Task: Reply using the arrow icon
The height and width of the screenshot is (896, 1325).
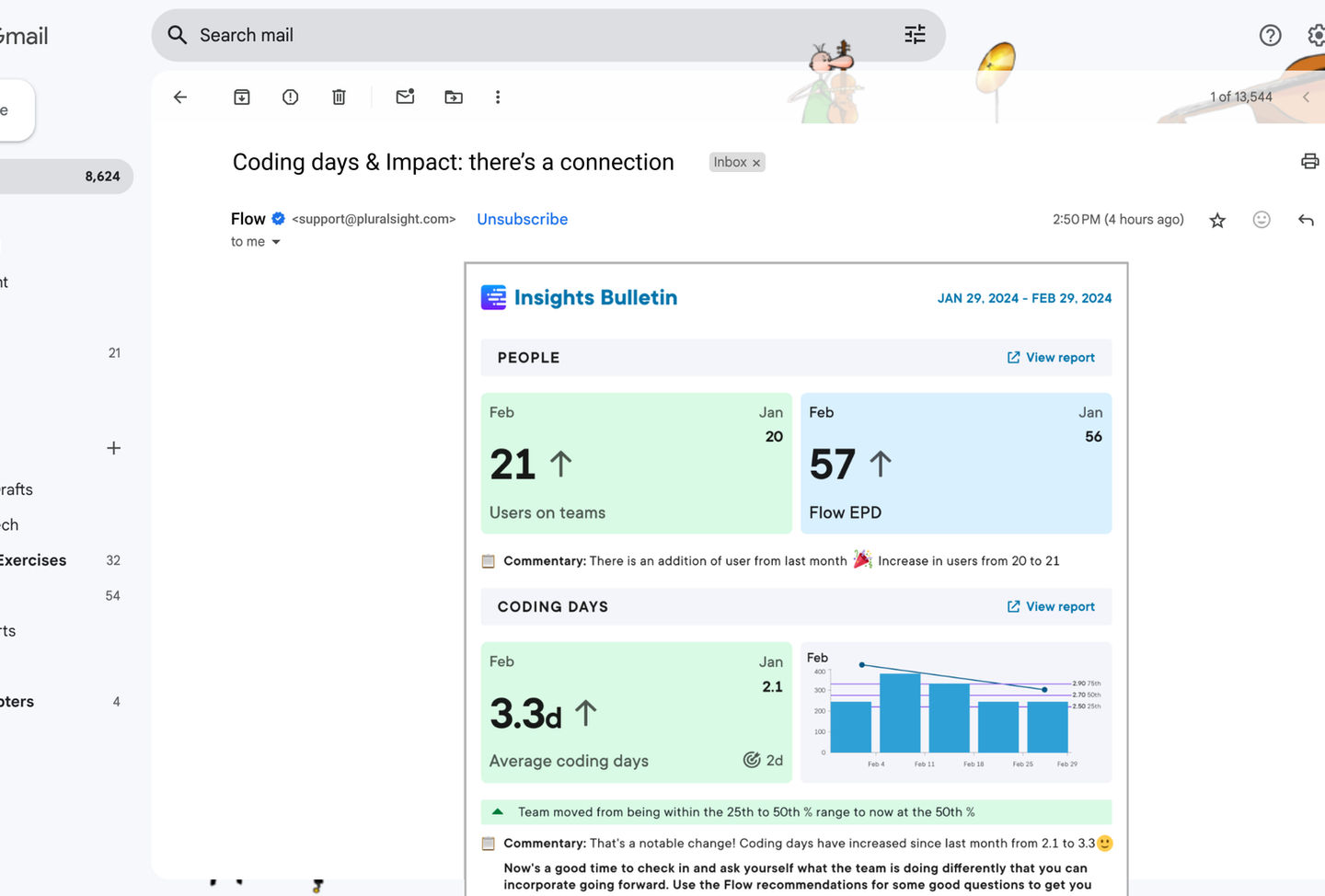Action: point(1306,219)
